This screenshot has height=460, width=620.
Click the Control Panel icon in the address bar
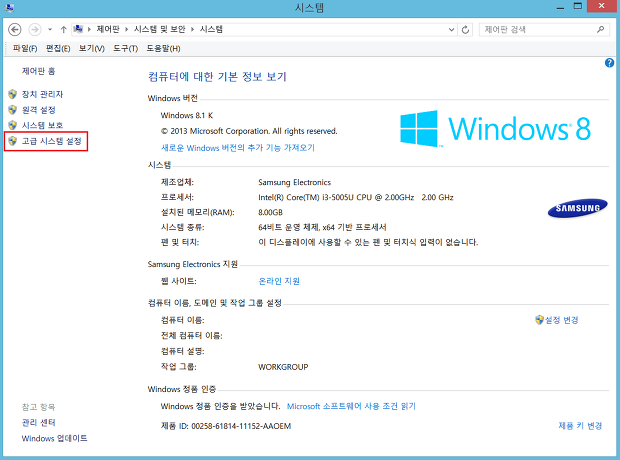[x=78, y=29]
